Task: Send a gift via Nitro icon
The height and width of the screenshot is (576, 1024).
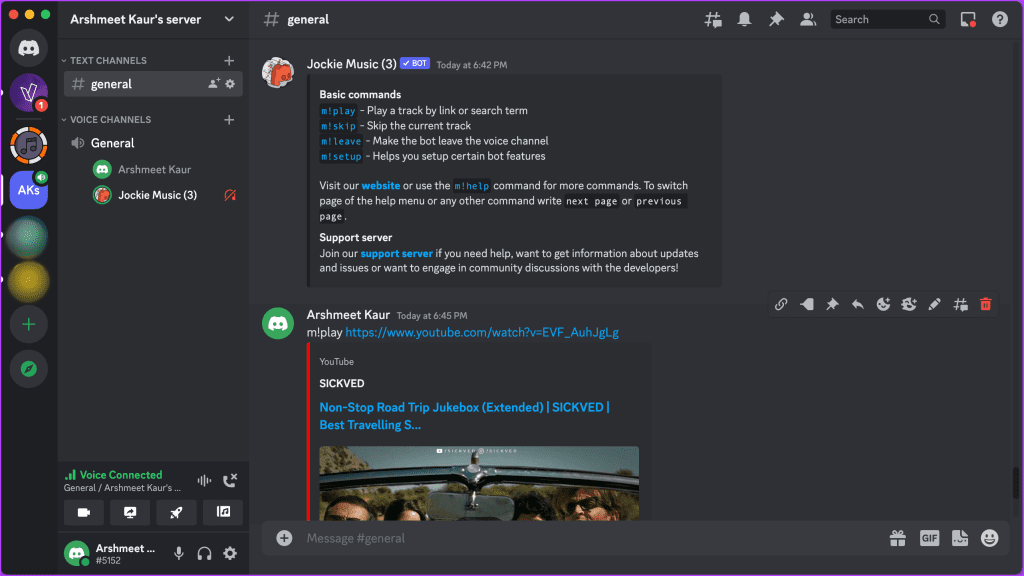Action: coord(898,538)
